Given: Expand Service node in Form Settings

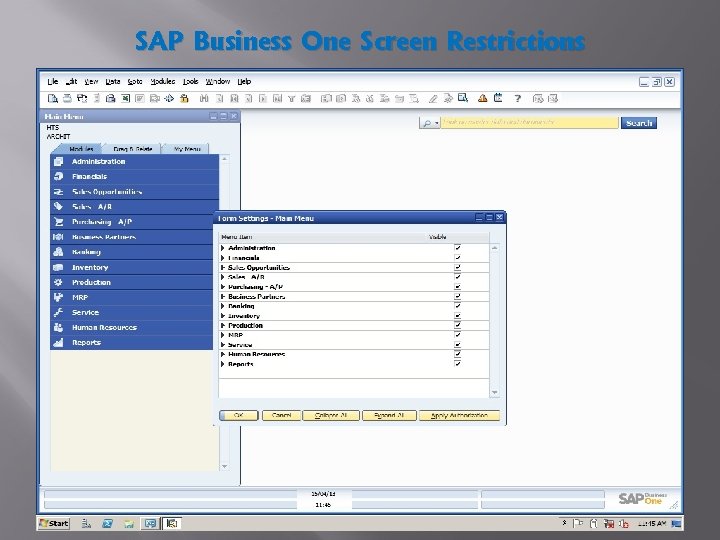Looking at the screenshot, I should (223, 344).
